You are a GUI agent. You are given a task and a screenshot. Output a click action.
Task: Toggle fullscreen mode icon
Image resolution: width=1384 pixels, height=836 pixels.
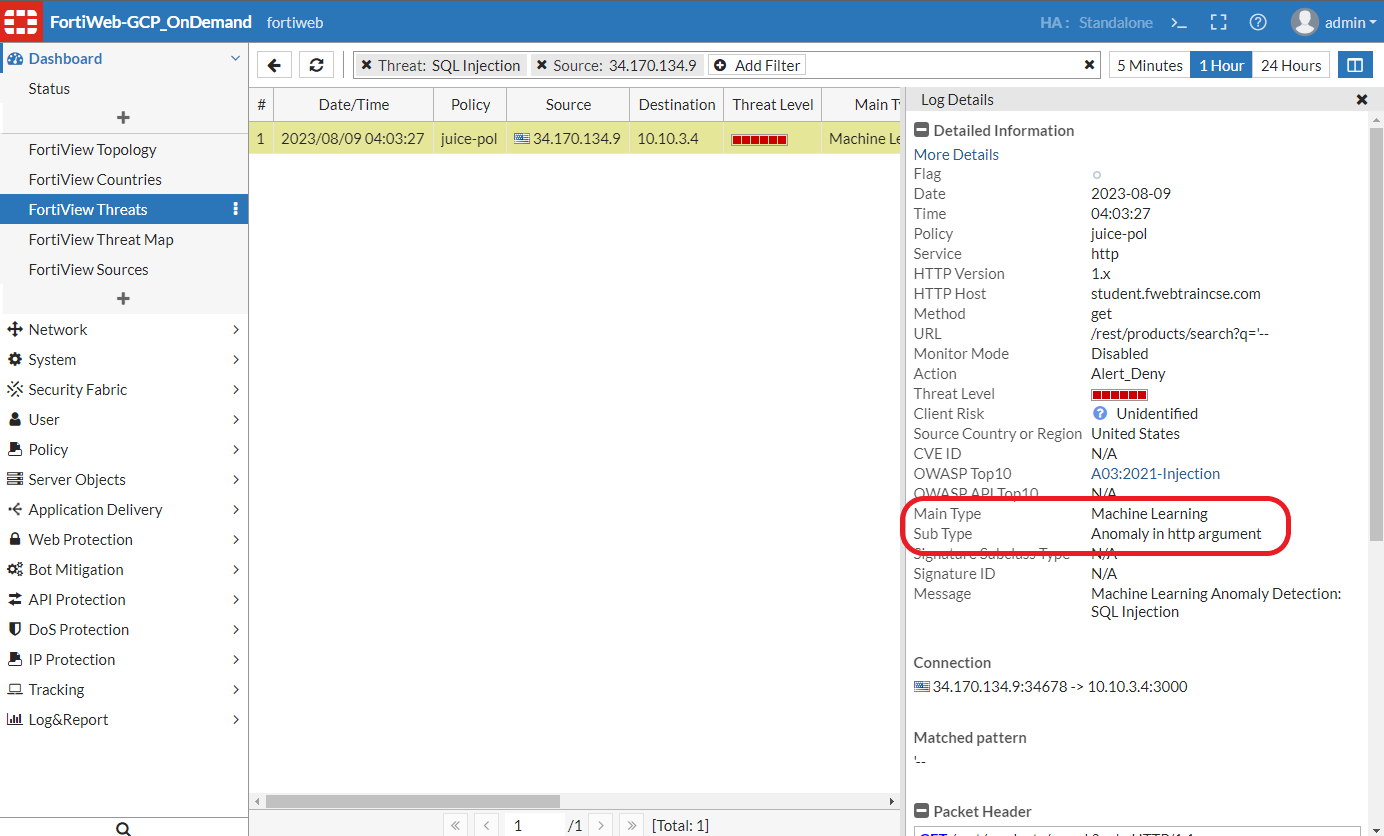coord(1218,22)
